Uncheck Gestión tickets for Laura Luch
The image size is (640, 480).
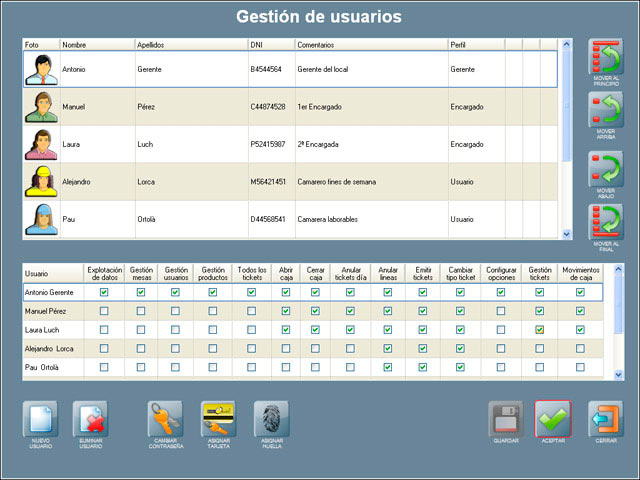540,330
